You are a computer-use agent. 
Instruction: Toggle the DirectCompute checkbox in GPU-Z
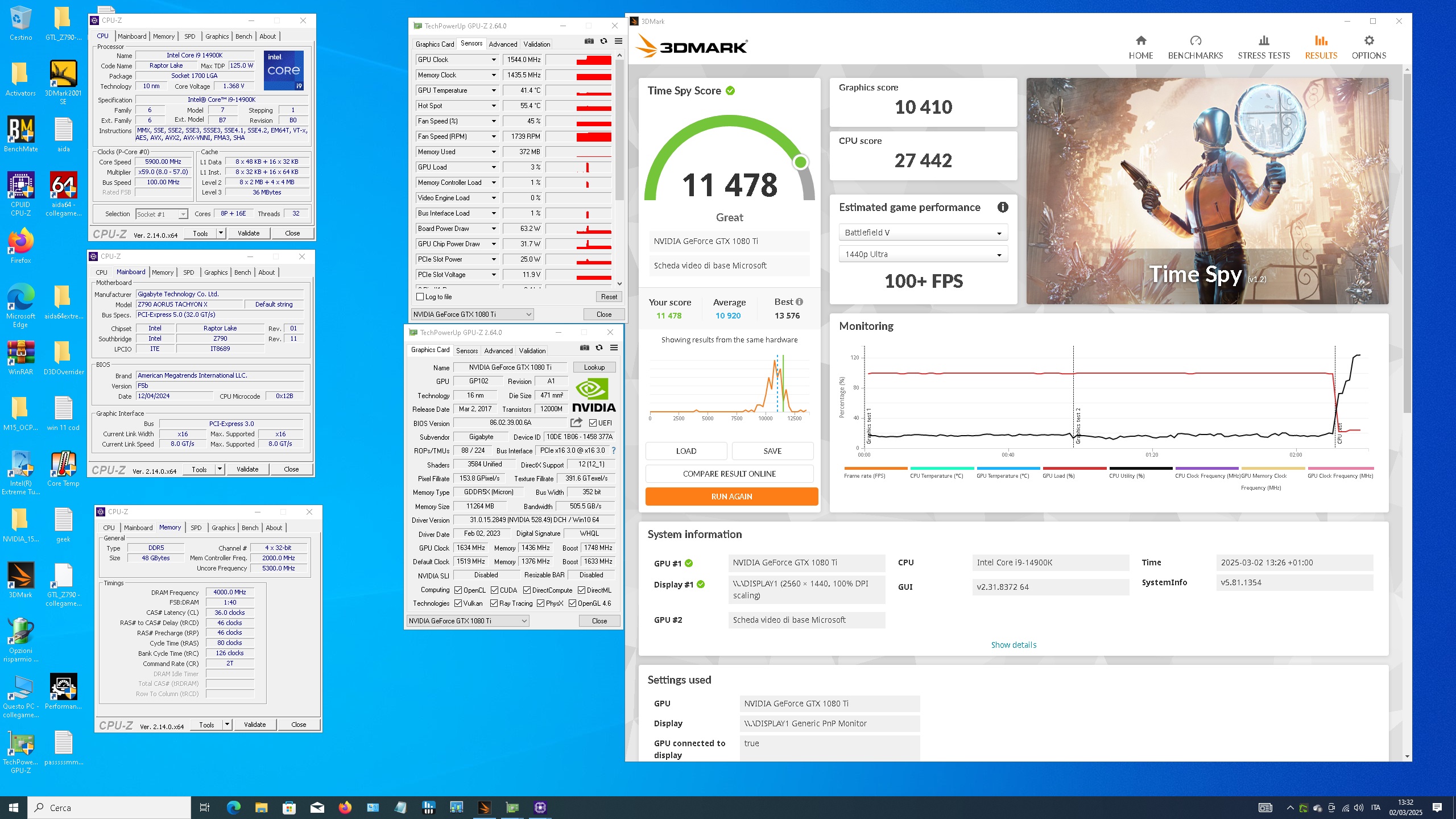click(527, 590)
